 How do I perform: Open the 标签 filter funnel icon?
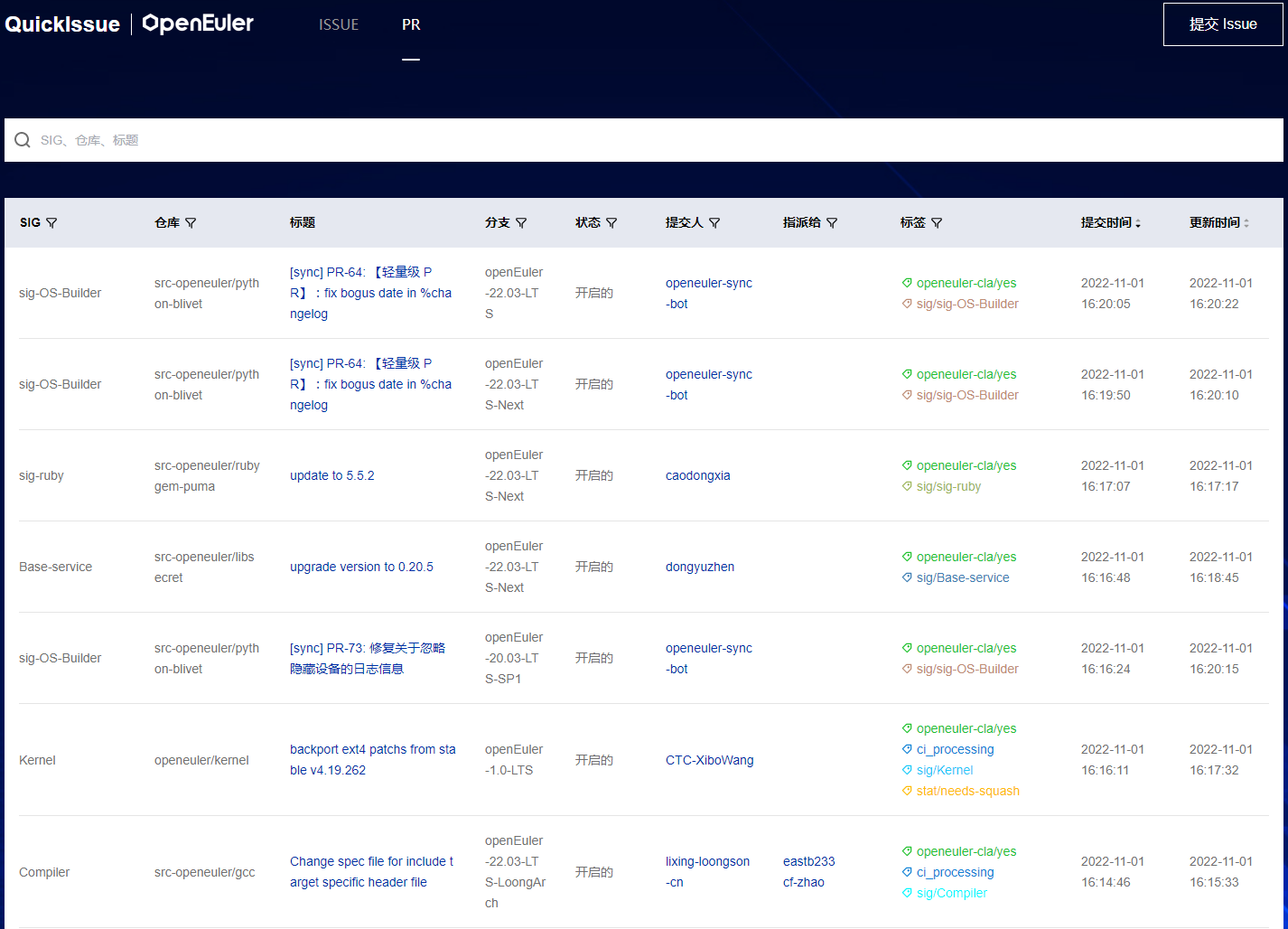(x=937, y=223)
